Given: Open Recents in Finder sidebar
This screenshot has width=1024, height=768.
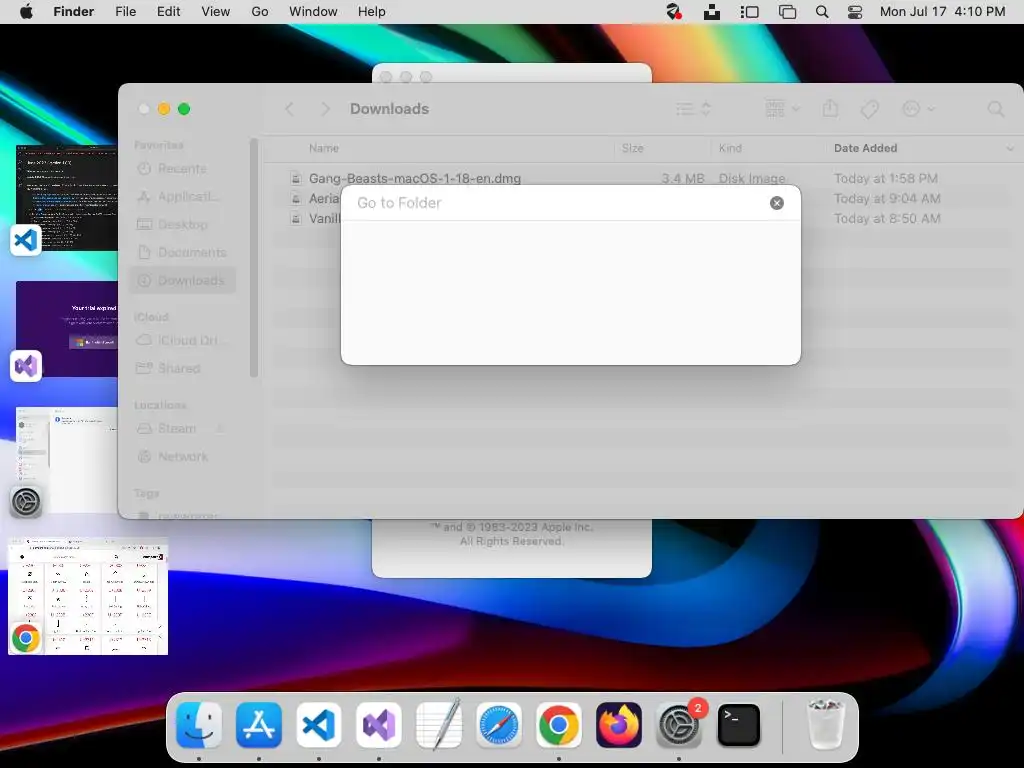Looking at the screenshot, I should point(182,168).
